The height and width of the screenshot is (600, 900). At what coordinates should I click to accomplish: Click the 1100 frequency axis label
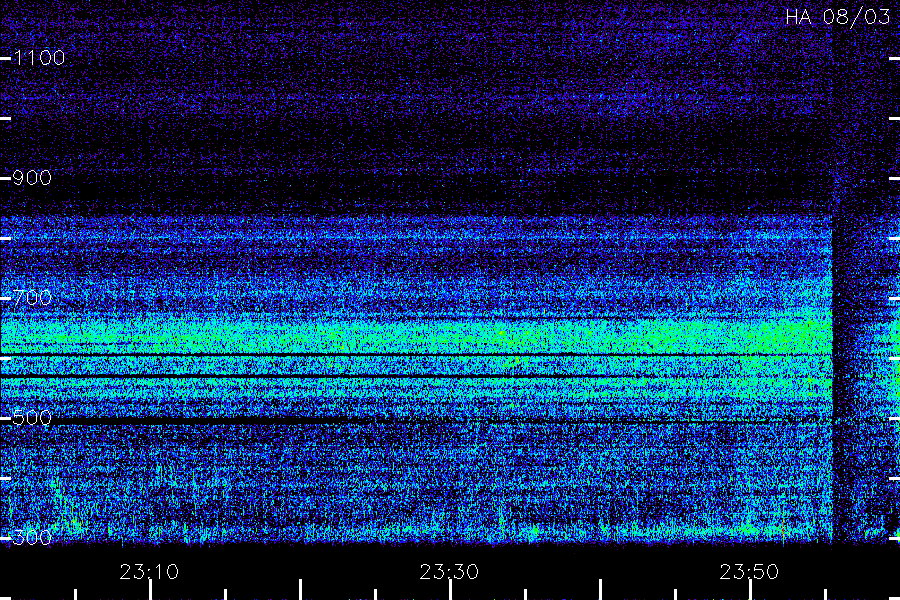[39, 58]
